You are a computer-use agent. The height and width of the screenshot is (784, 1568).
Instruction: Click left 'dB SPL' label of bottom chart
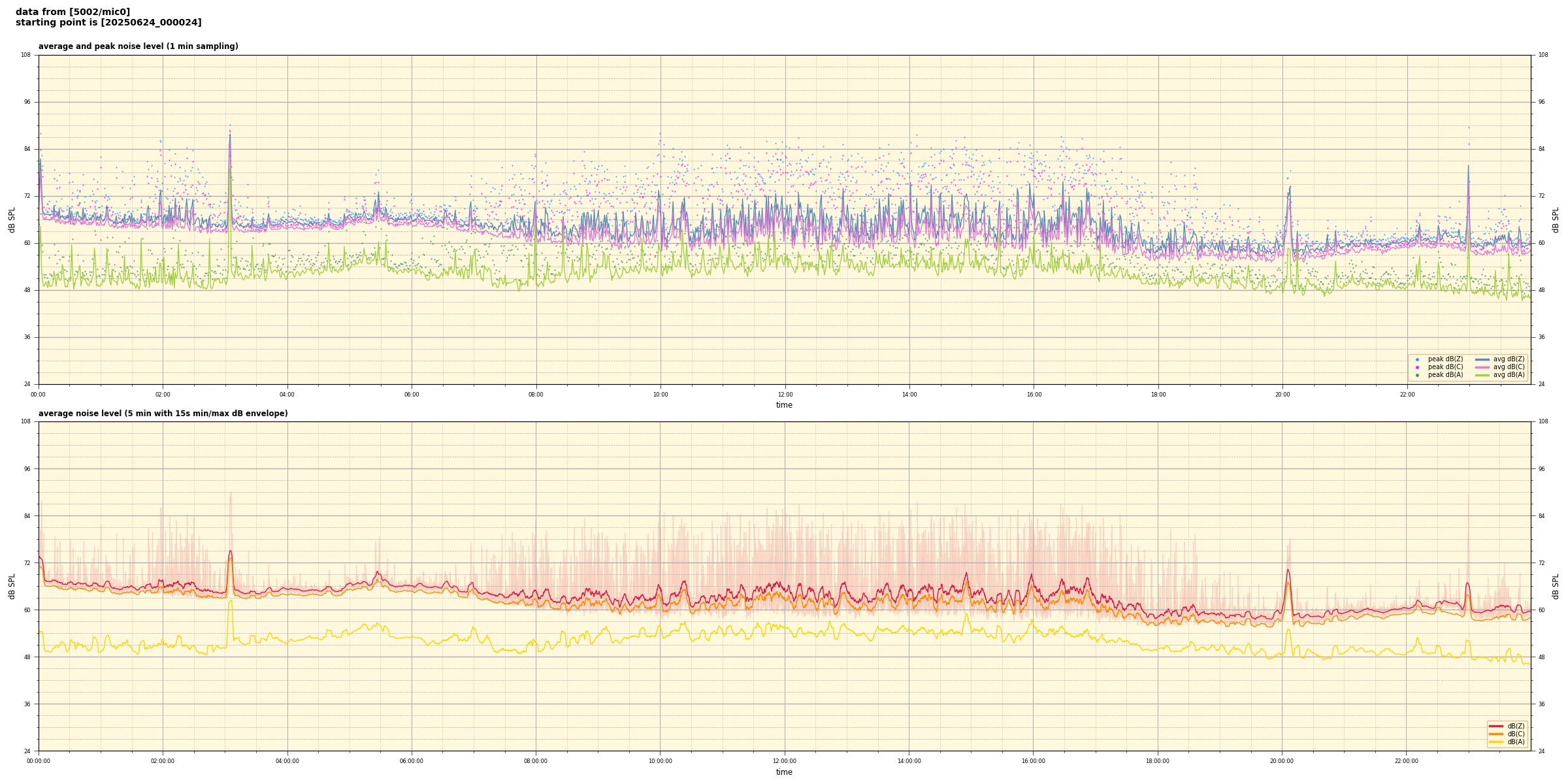coord(12,586)
